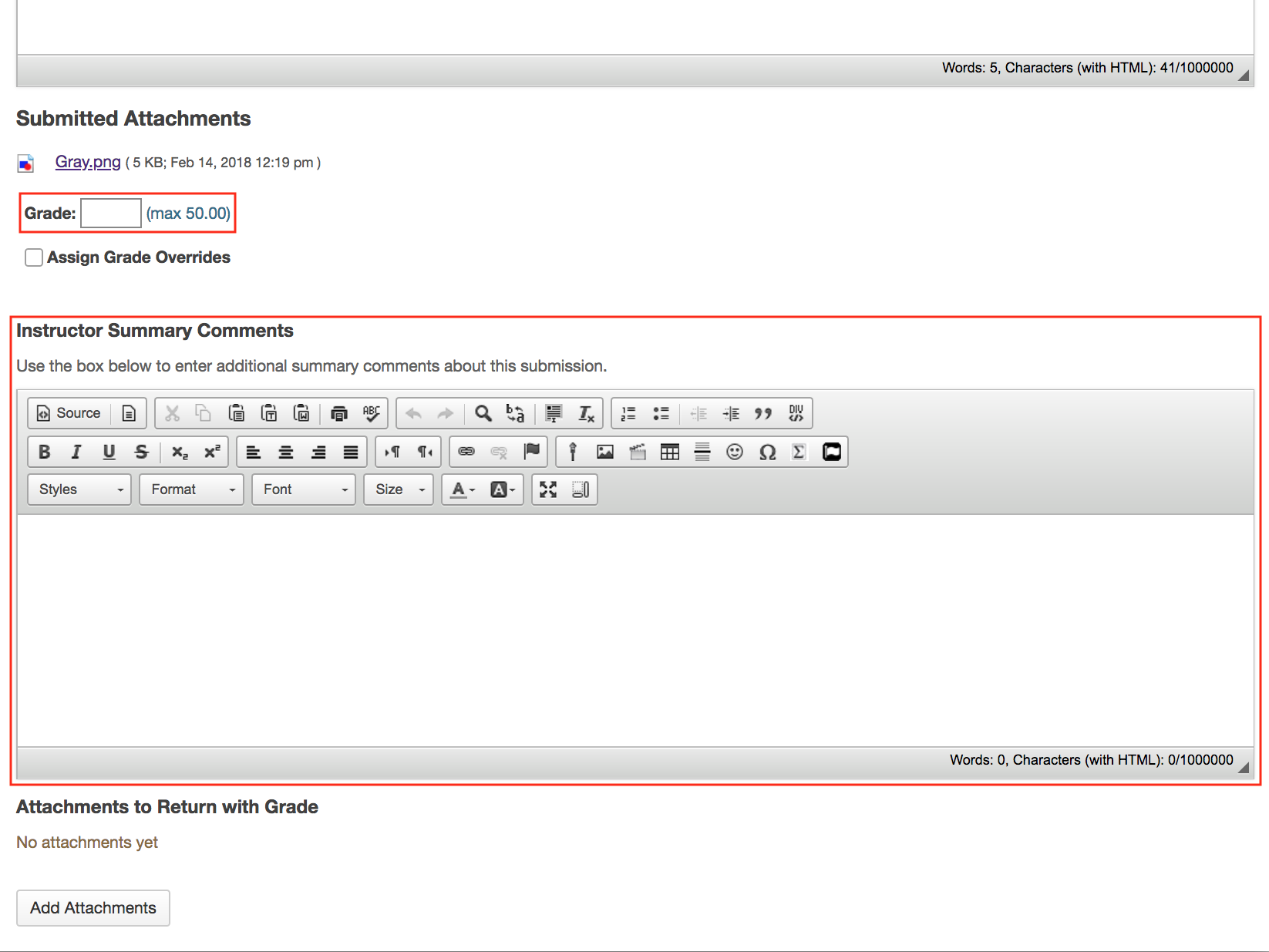Click the Add Attachments button

93,908
